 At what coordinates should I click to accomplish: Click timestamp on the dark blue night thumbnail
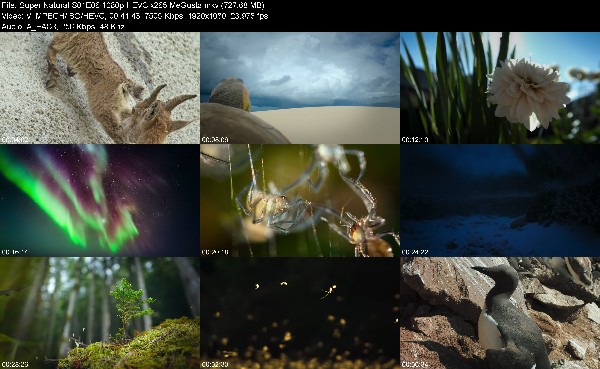[415, 252]
